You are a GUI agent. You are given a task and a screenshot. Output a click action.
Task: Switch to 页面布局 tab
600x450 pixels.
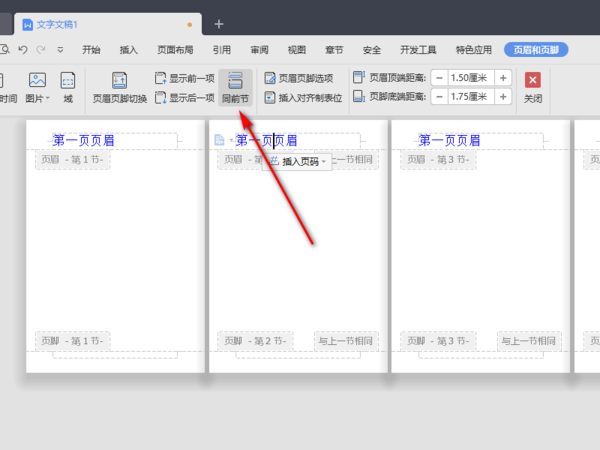click(x=175, y=50)
